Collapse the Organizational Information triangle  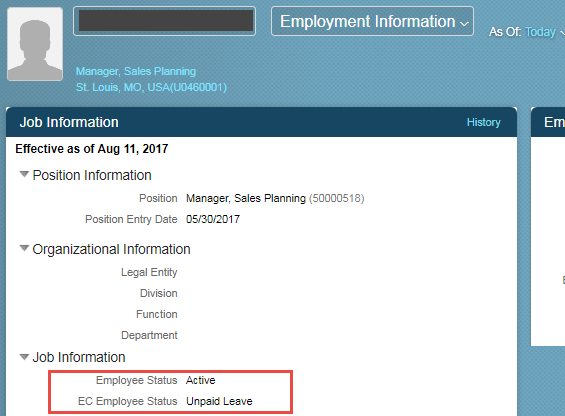tap(24, 248)
